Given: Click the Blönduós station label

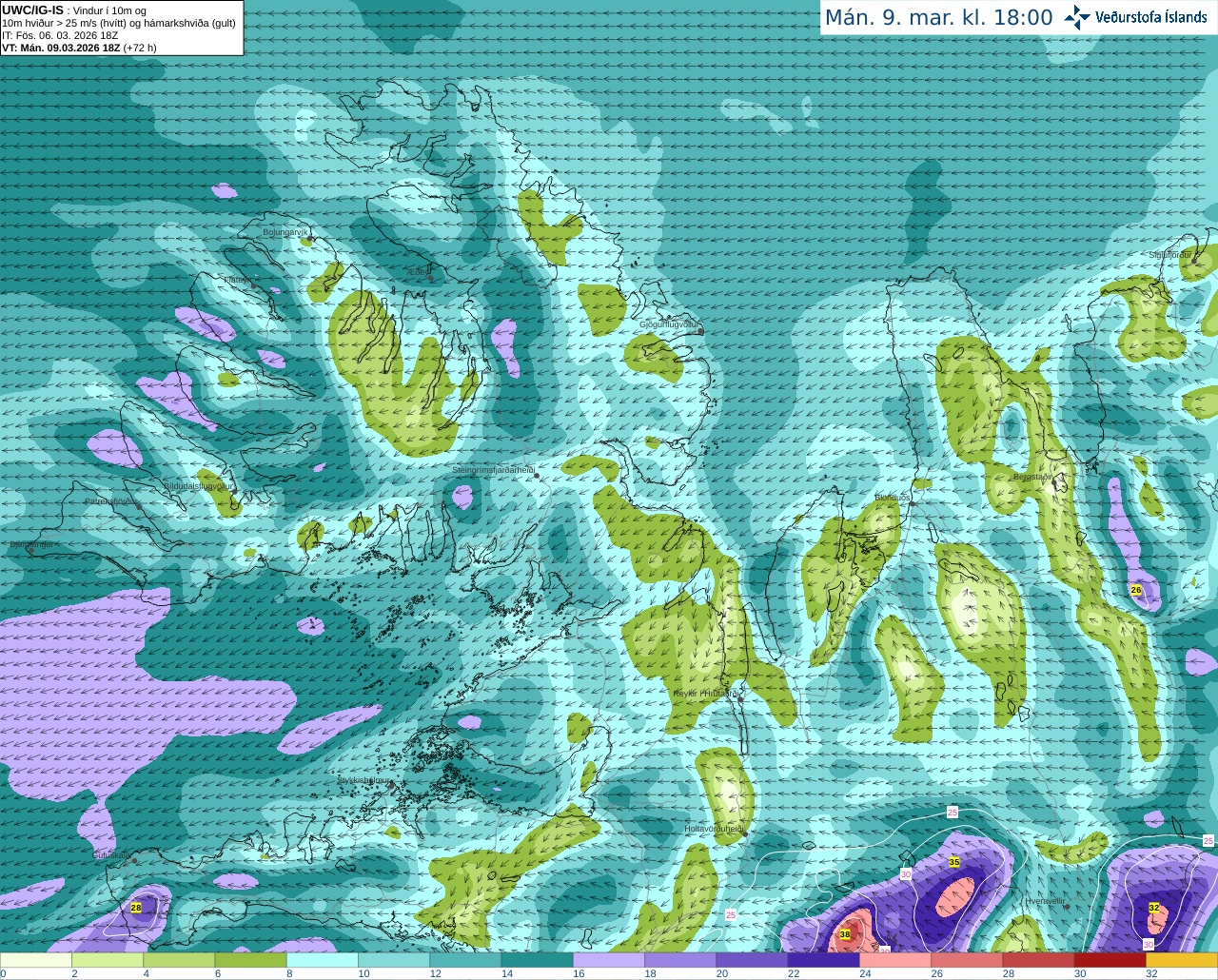Looking at the screenshot, I should (893, 498).
